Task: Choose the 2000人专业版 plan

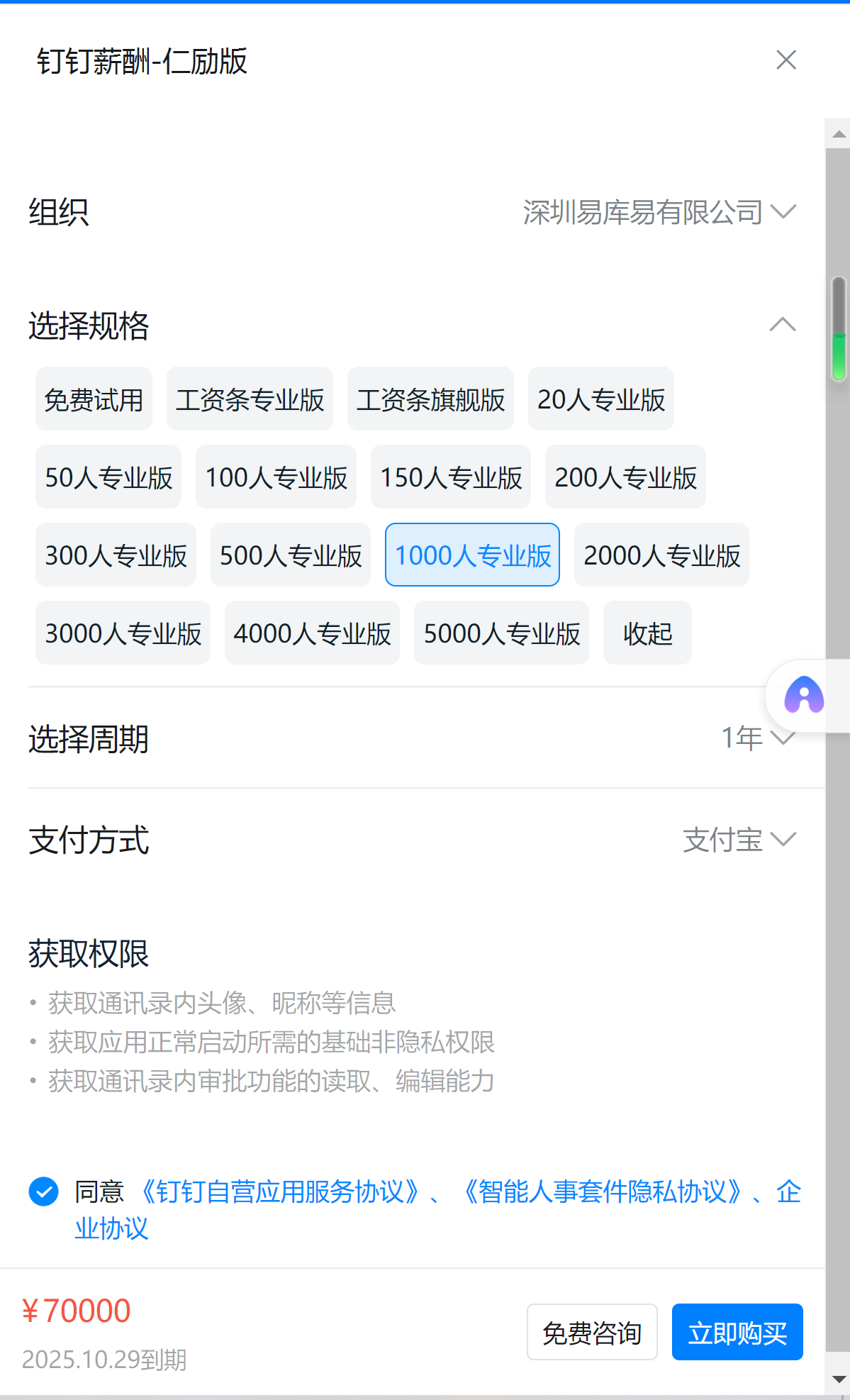Action: [661, 555]
